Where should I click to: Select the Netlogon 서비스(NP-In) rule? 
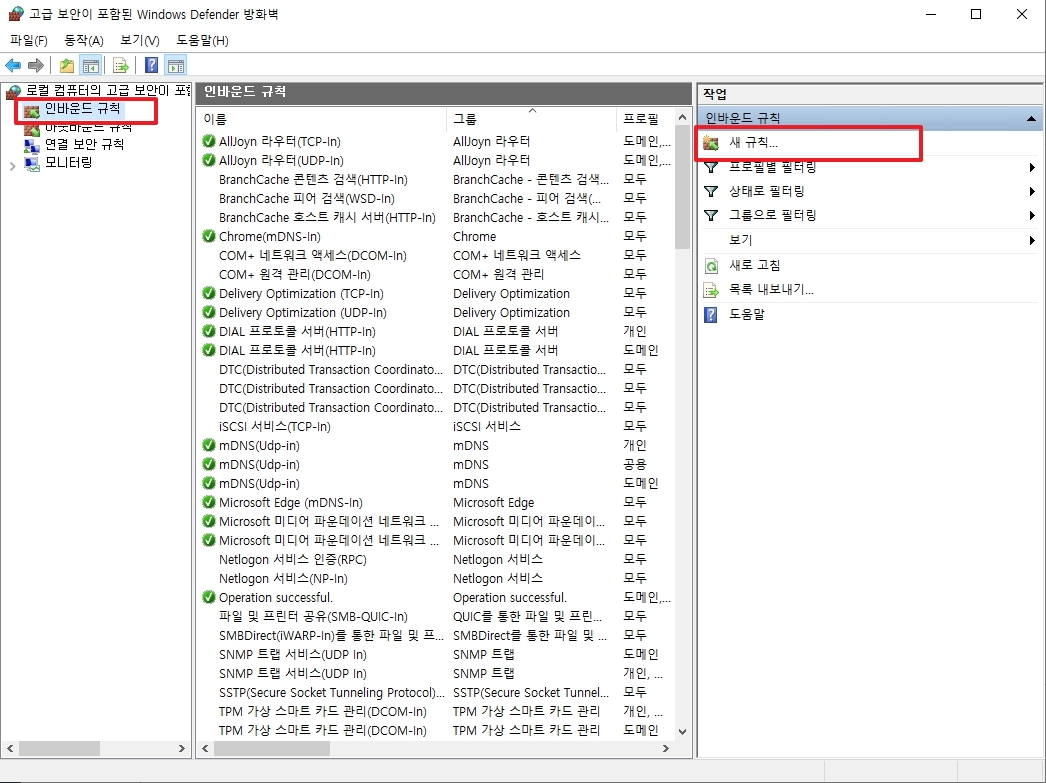click(284, 578)
